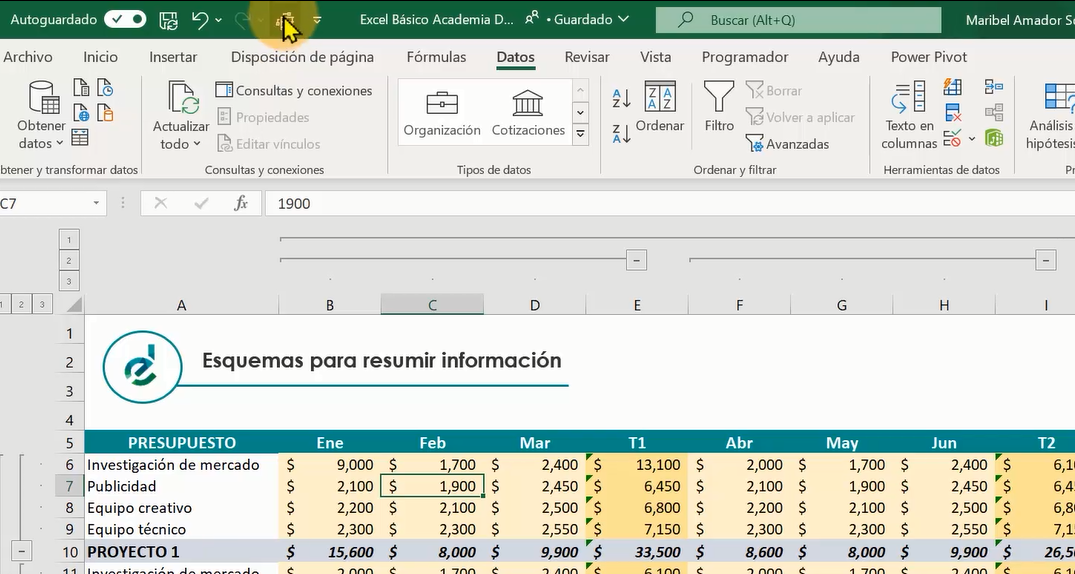Open the Actualizar todo dropdown
Viewport: 1075px width, 574px height.
coord(181,115)
